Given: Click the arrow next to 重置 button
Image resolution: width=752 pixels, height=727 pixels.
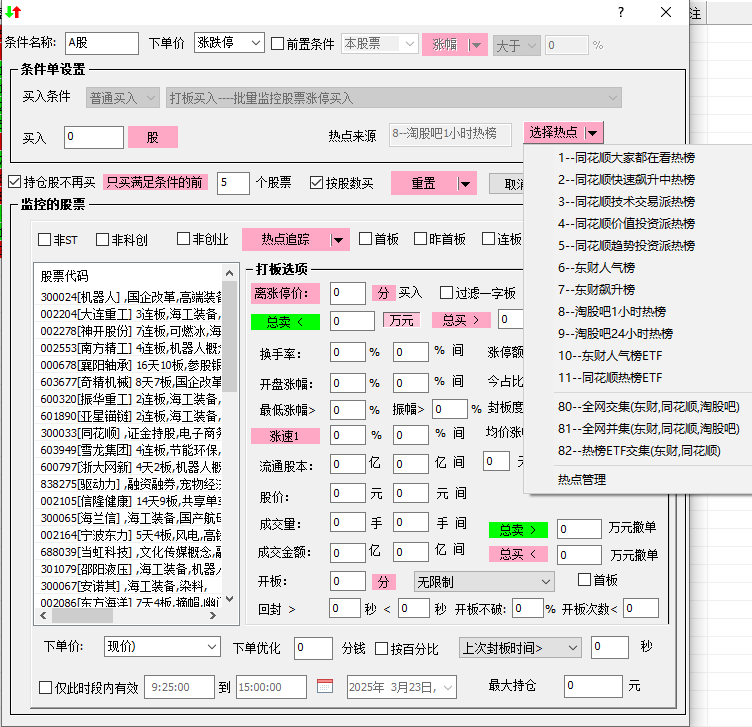Looking at the screenshot, I should tap(465, 183).
